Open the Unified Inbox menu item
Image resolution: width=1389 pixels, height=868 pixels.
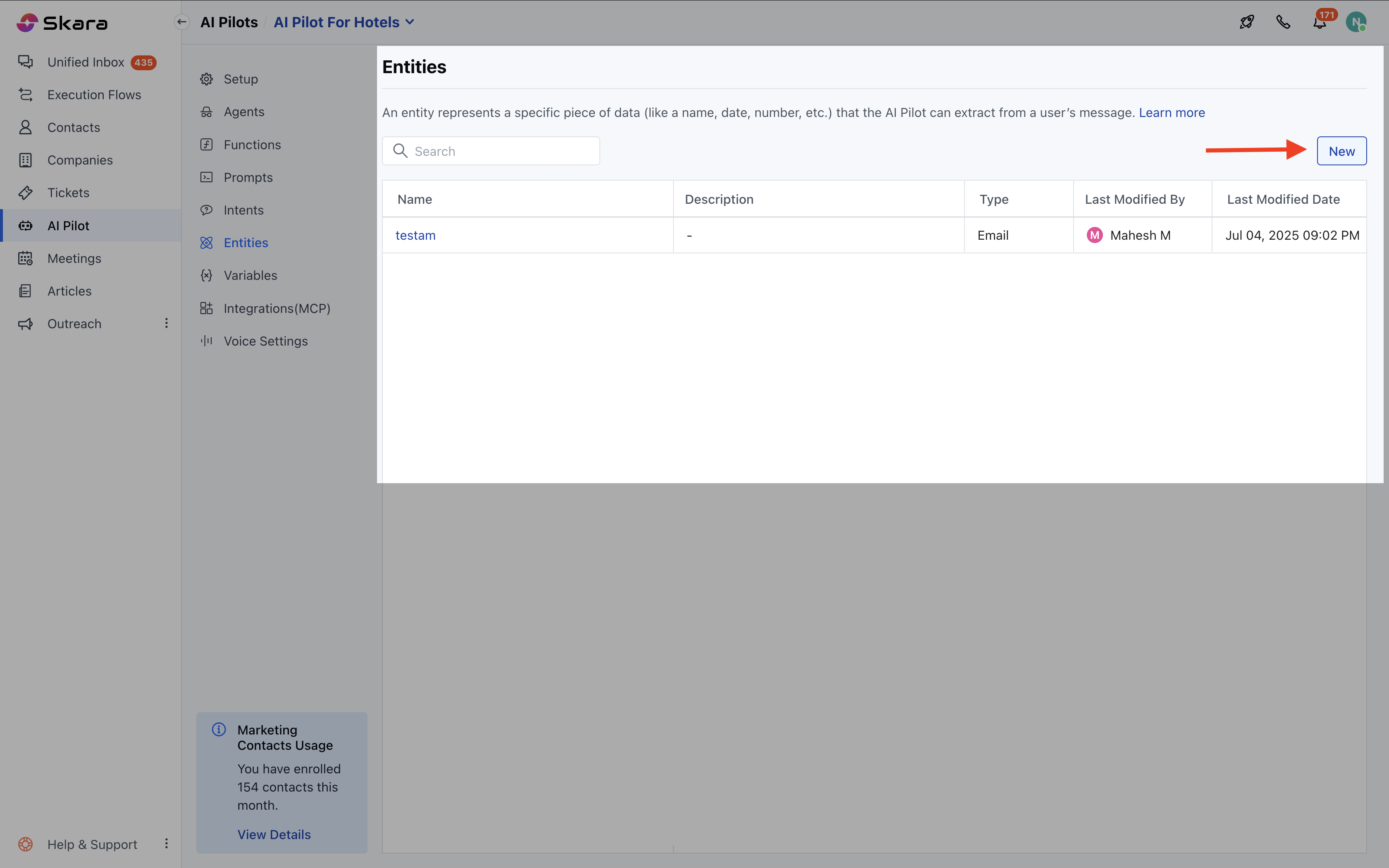(86, 62)
